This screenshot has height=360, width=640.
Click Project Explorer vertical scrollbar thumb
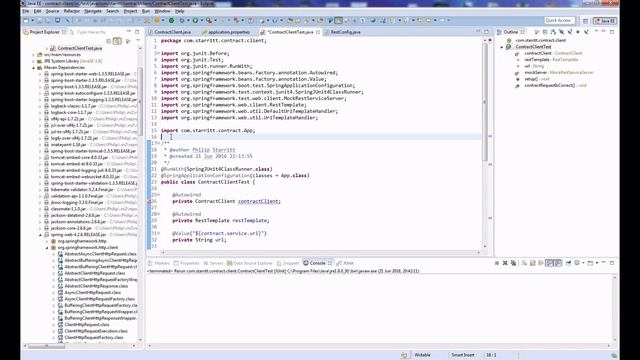coord(140,102)
